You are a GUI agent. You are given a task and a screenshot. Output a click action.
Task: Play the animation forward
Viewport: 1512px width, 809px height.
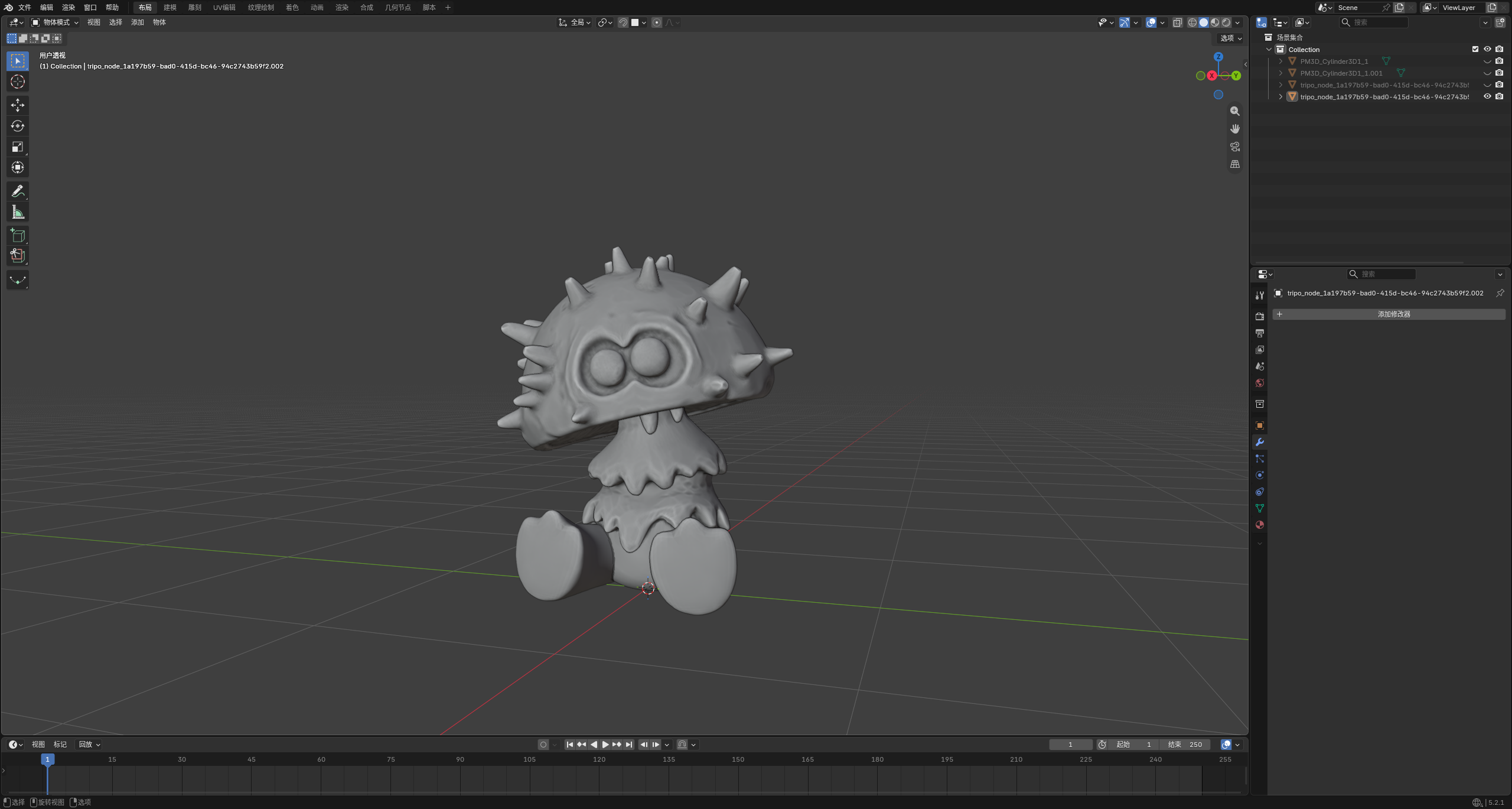[605, 745]
